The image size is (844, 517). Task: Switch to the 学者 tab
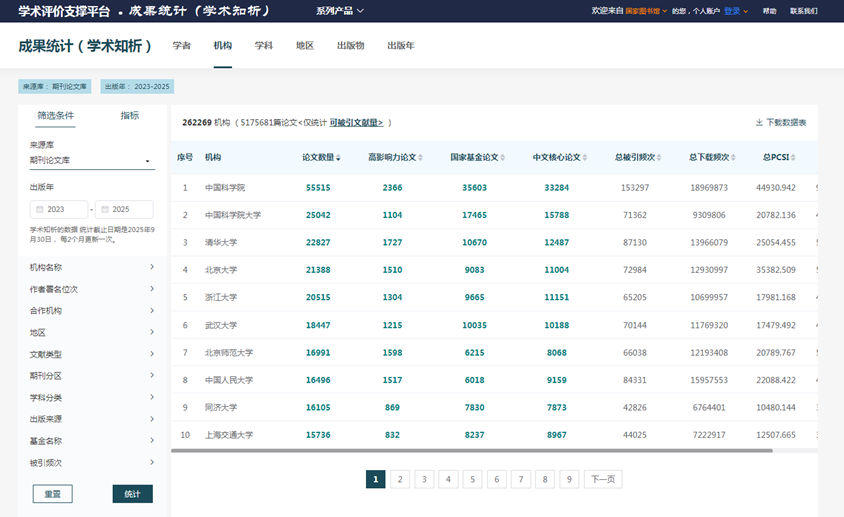[x=181, y=46]
